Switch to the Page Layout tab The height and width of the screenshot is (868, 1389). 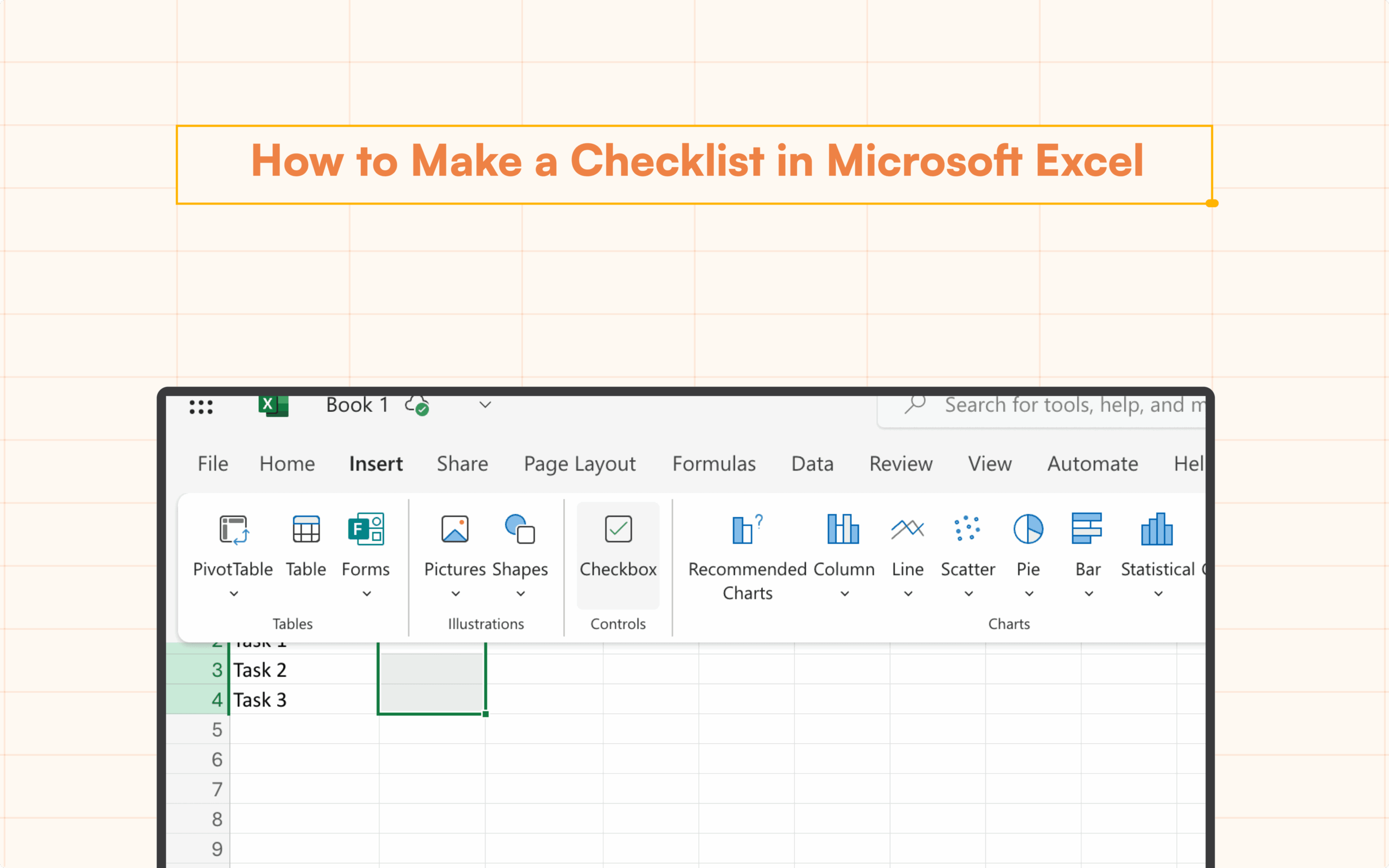tap(579, 464)
